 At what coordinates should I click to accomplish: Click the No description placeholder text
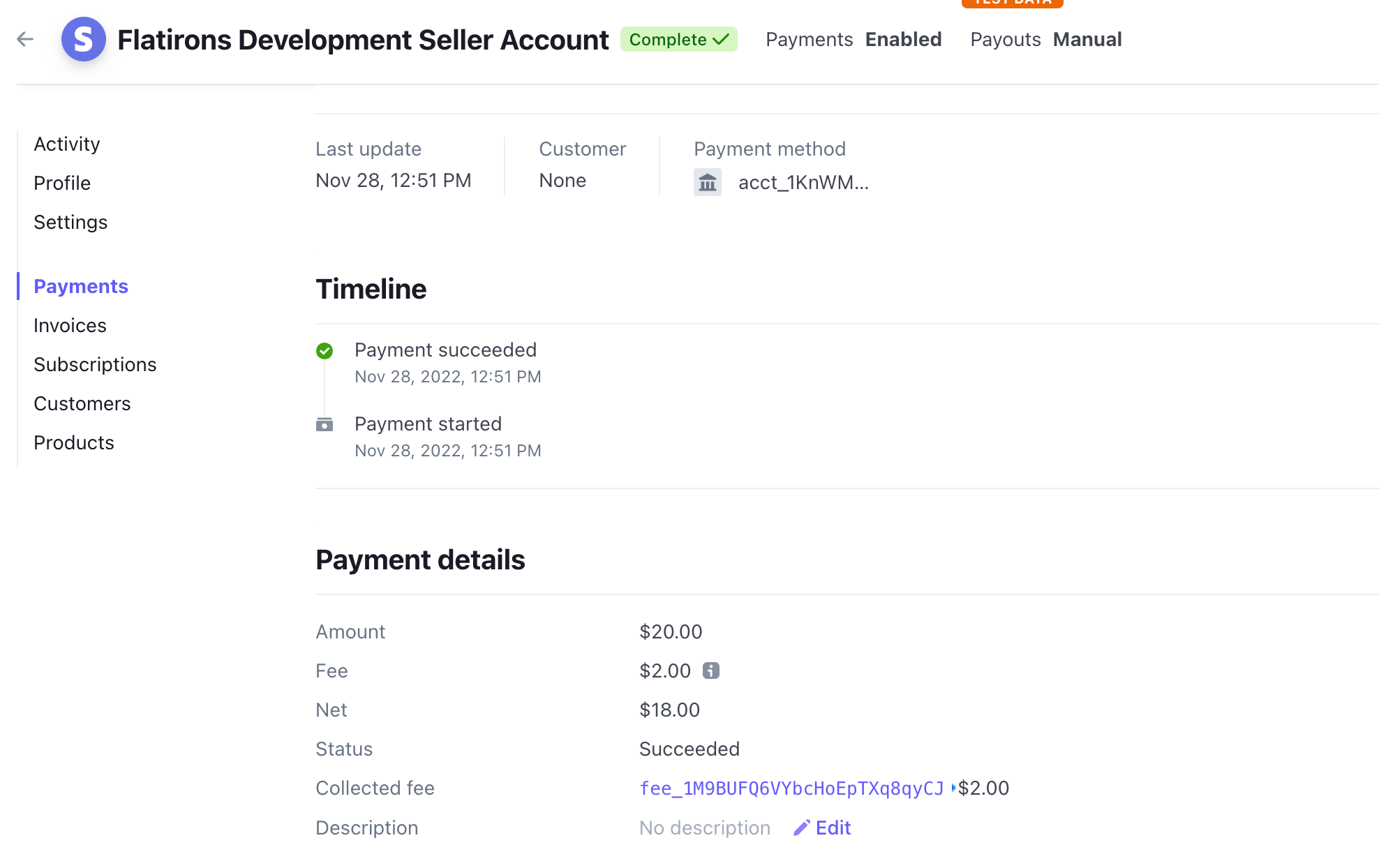point(705,828)
